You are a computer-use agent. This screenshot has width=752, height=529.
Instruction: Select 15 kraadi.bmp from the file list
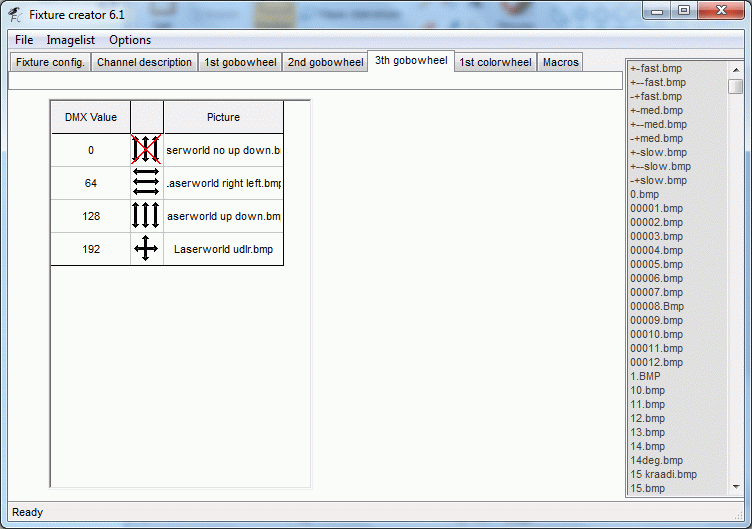663,474
